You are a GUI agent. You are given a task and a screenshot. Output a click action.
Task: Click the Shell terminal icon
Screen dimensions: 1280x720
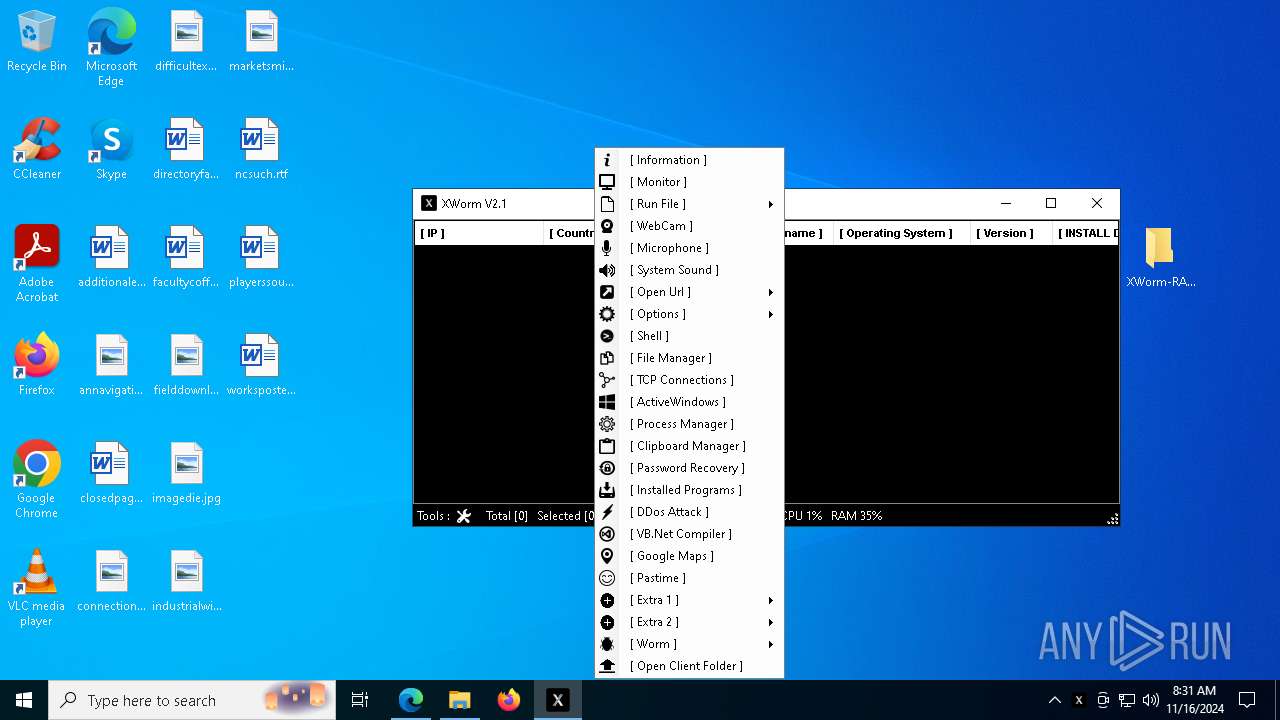[x=607, y=336]
